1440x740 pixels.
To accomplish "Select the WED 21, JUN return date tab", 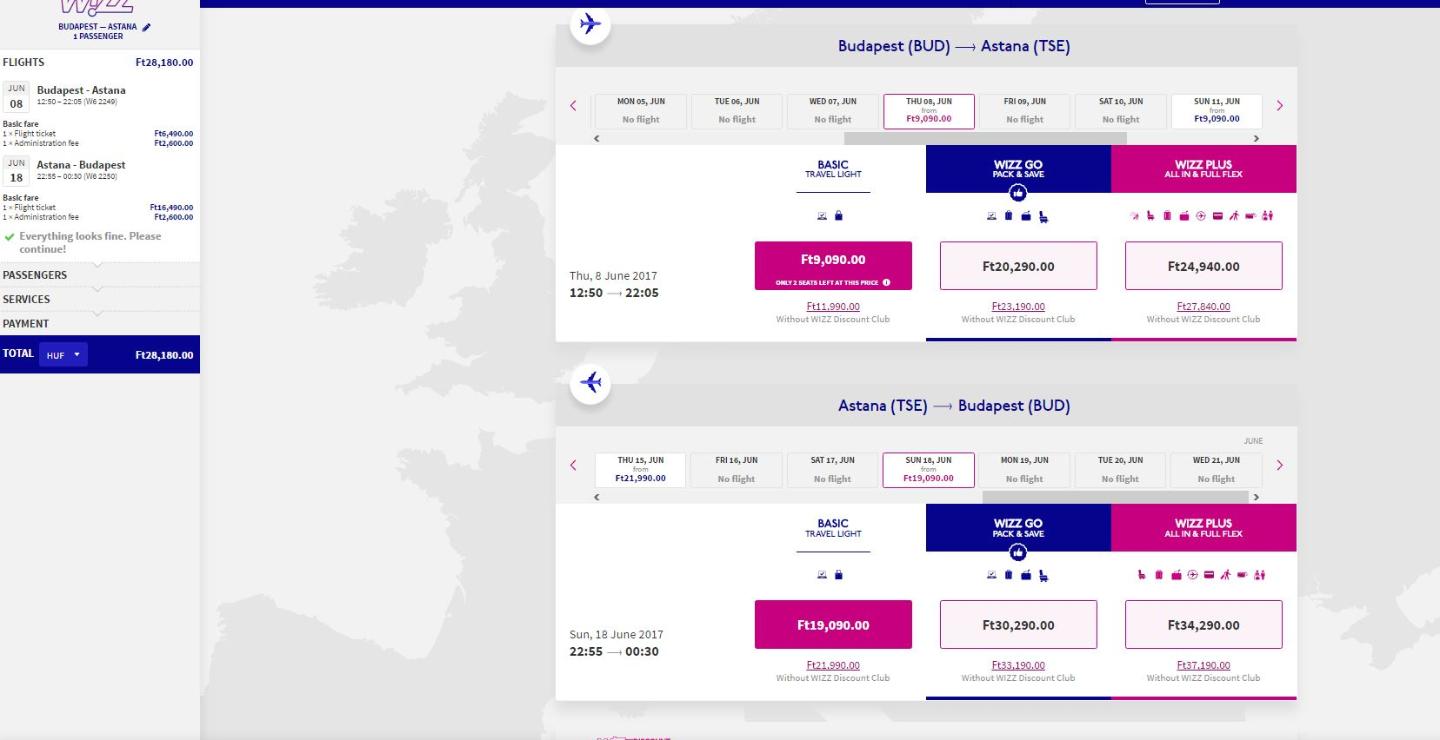I will (1216, 470).
